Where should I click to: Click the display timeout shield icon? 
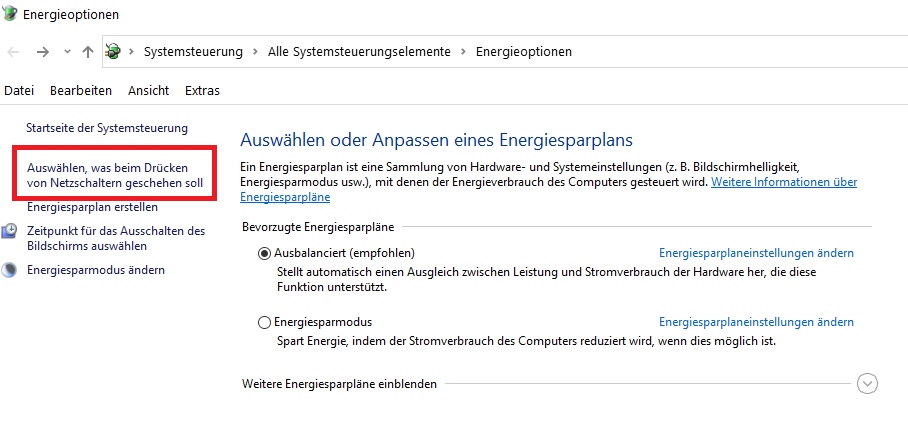tap(9, 231)
